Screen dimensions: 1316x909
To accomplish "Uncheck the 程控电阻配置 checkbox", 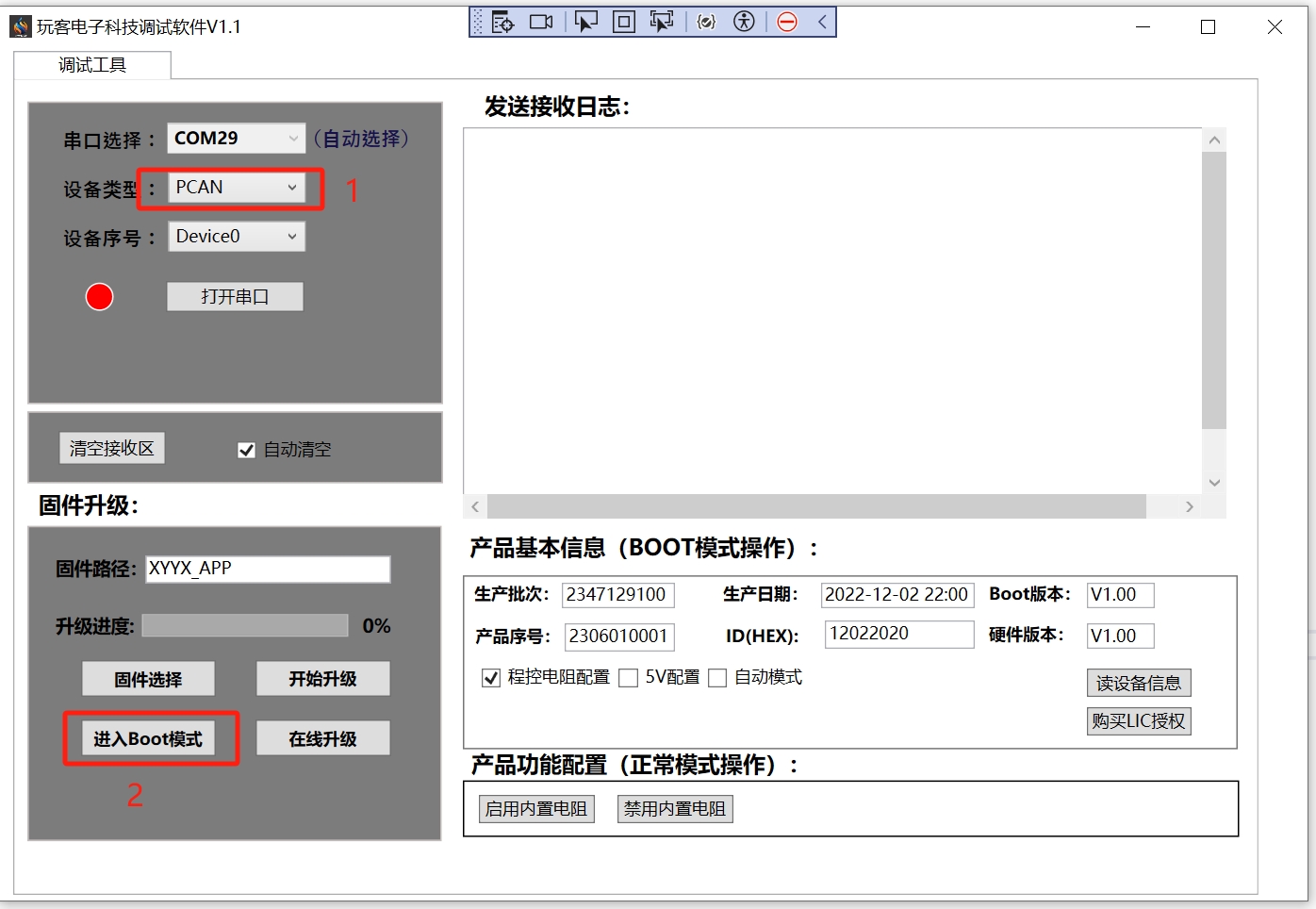I will [x=491, y=678].
